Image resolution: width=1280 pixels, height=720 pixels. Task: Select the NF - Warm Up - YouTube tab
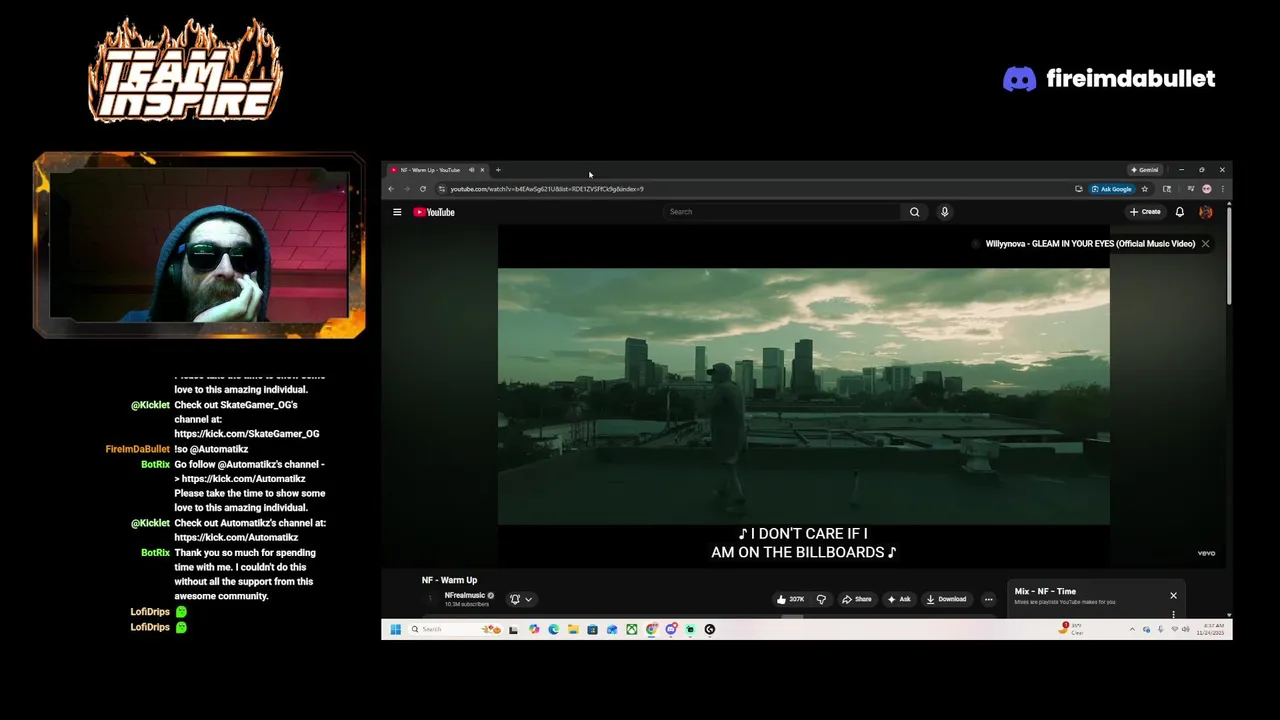click(x=430, y=170)
